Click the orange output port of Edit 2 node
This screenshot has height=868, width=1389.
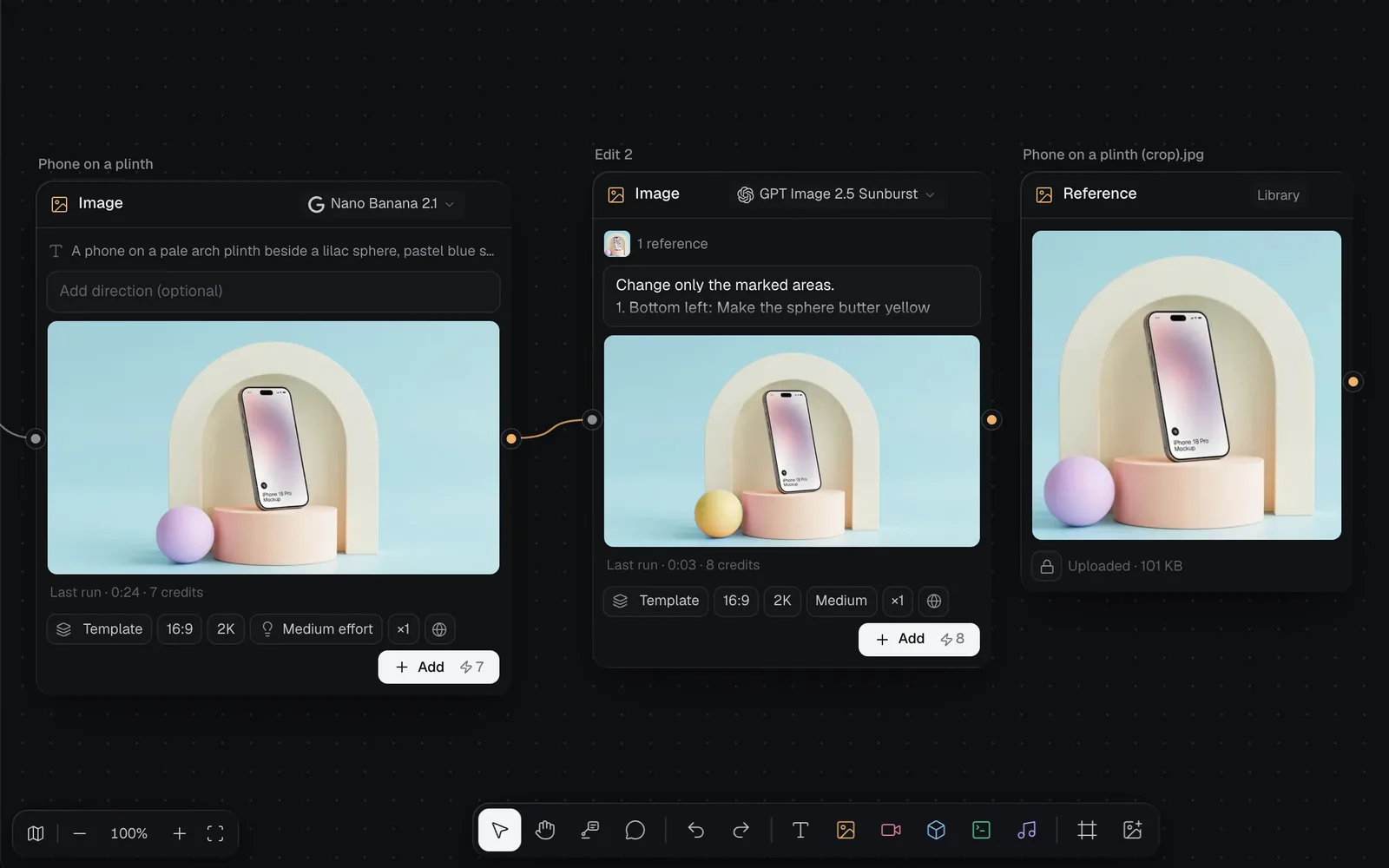tap(991, 420)
